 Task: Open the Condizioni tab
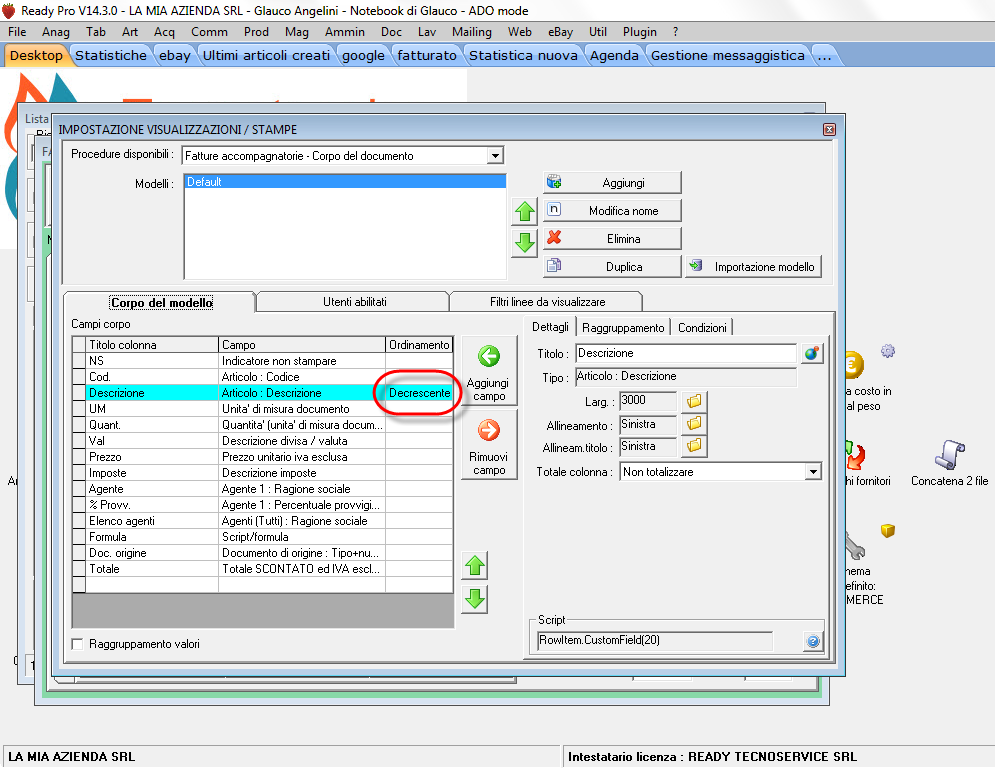pos(703,327)
